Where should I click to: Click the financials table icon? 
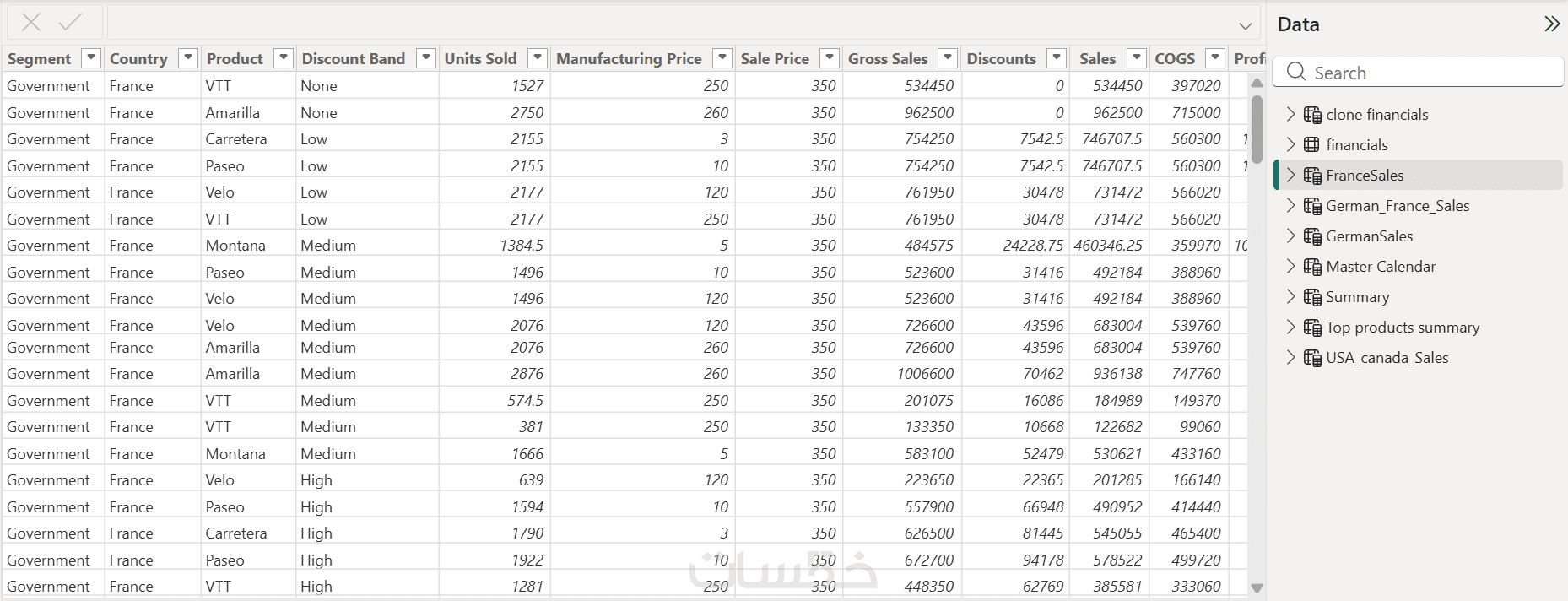pos(1311,144)
